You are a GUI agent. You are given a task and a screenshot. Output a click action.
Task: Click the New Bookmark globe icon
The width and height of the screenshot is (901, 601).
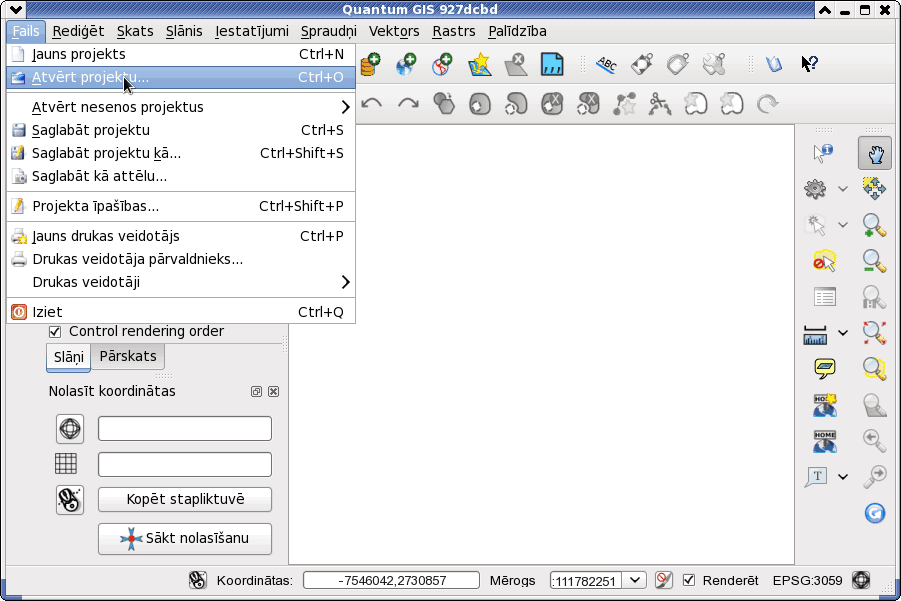pyautogui.click(x=825, y=405)
